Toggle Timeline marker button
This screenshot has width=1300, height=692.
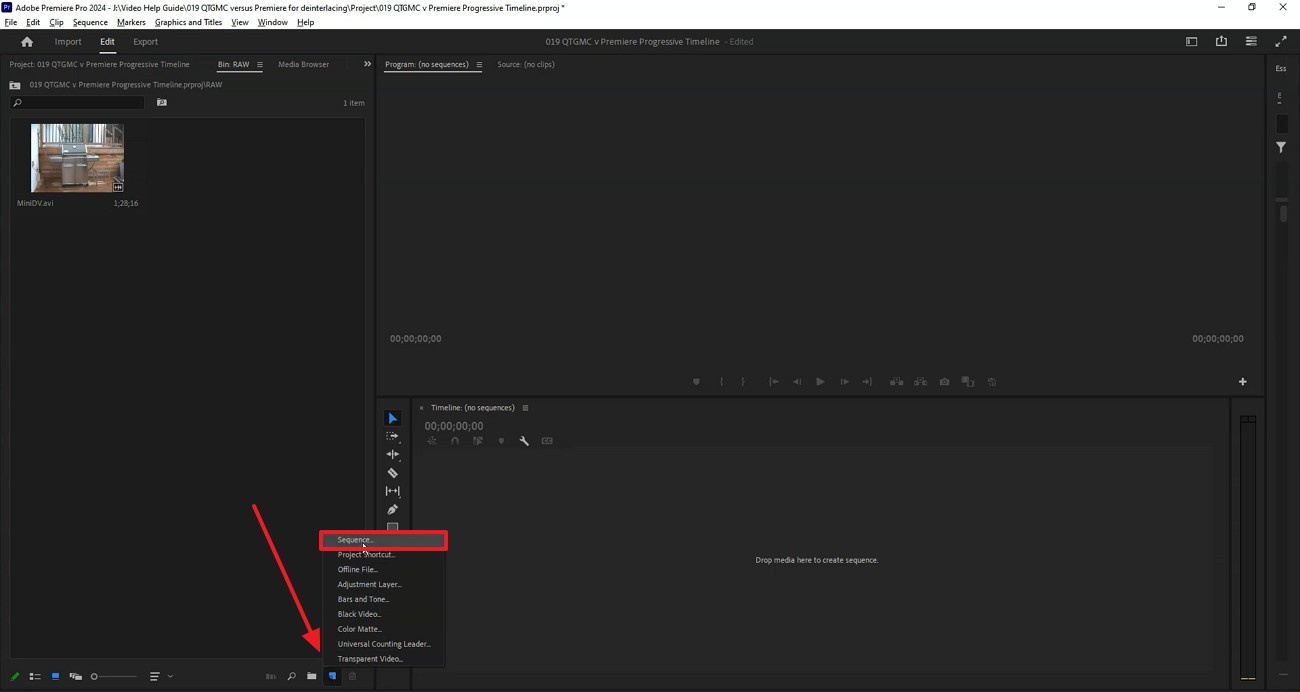(501, 441)
